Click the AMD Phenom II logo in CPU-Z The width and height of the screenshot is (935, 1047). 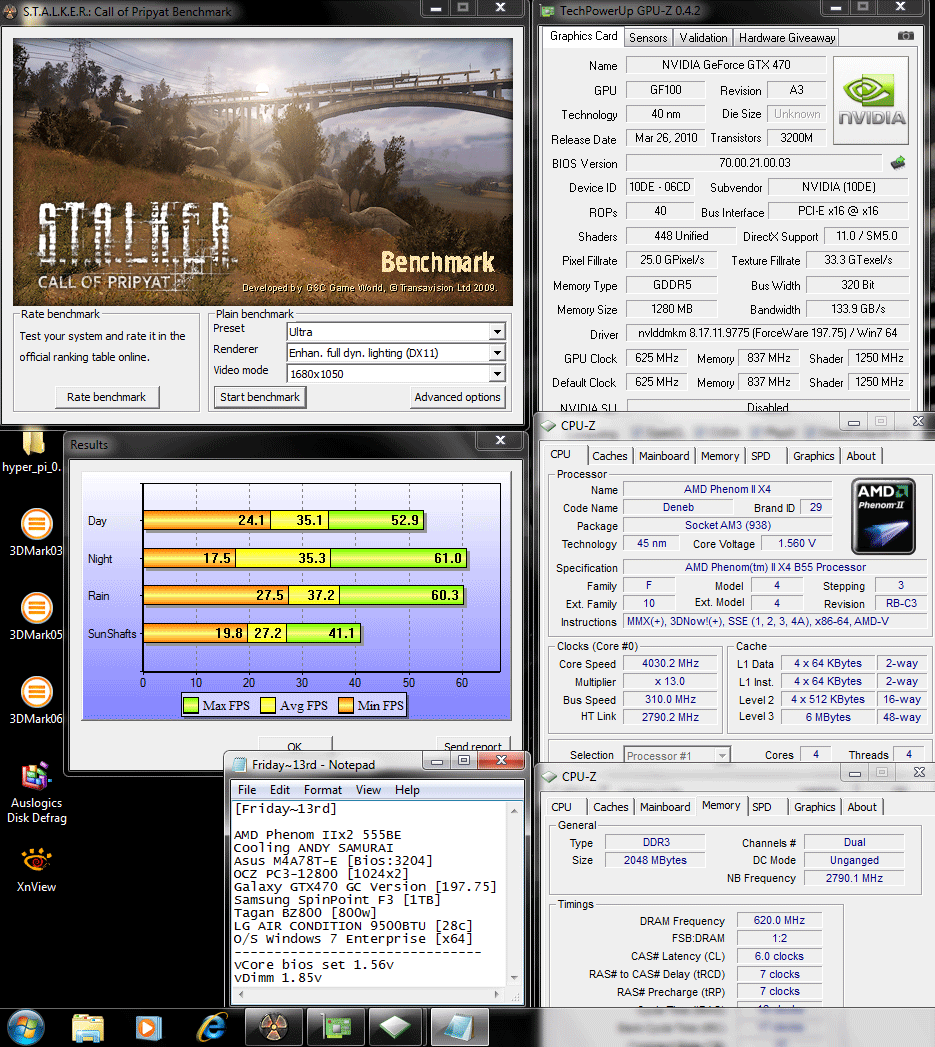tap(883, 516)
